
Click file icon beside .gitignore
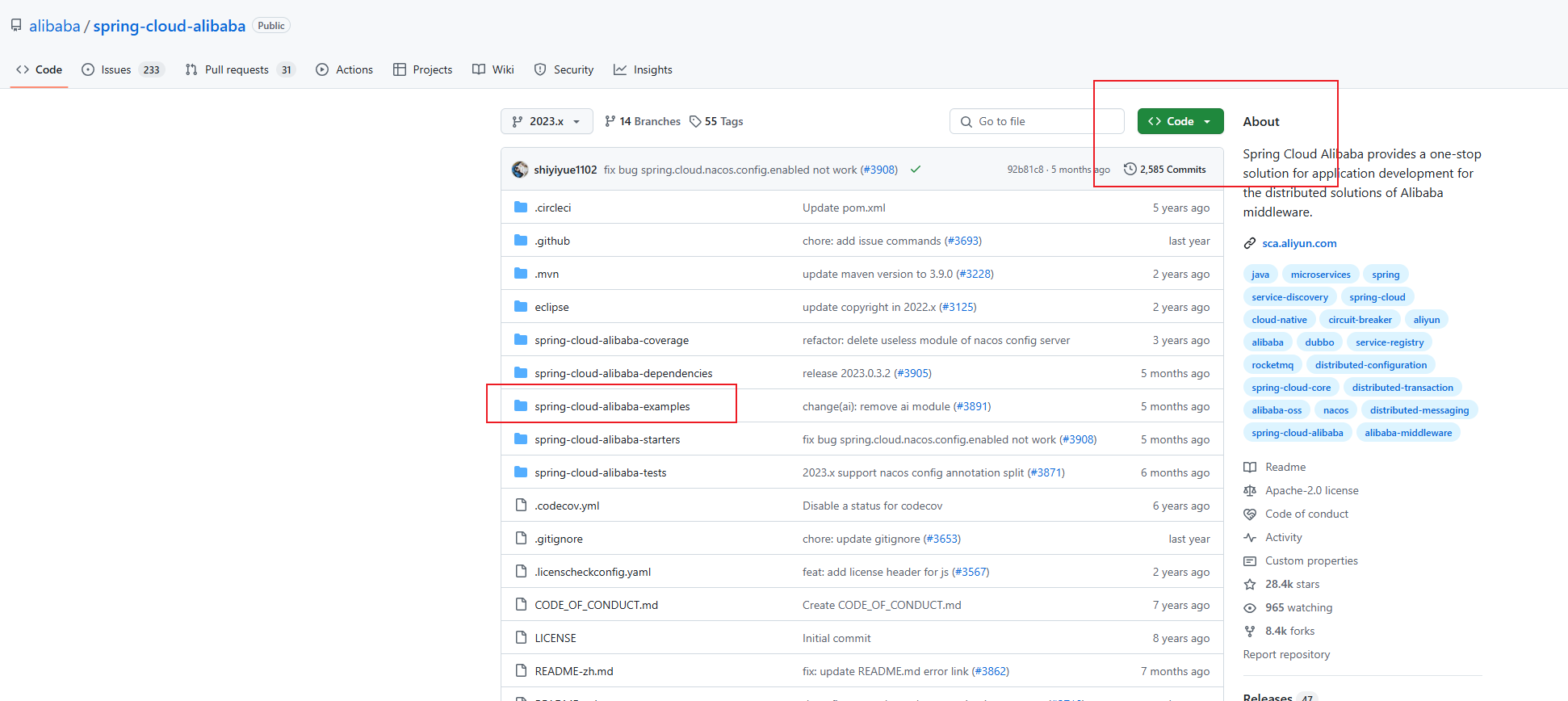coord(521,539)
